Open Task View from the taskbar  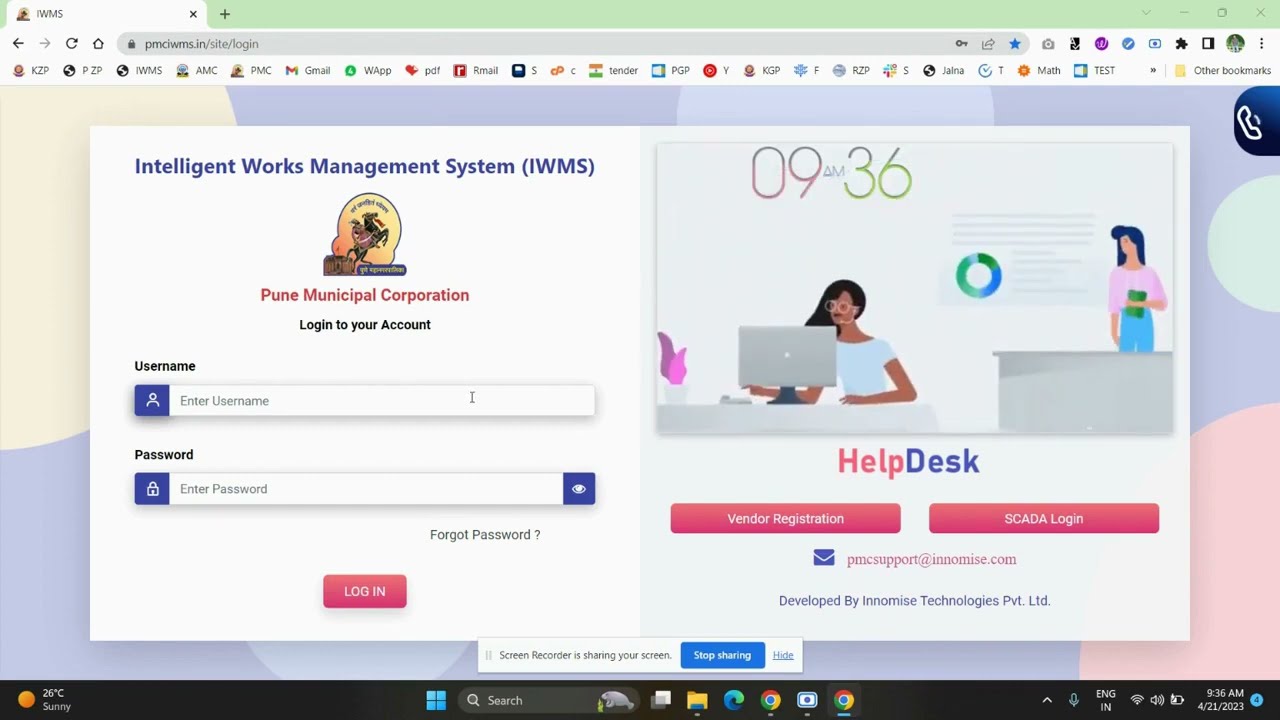(x=661, y=700)
